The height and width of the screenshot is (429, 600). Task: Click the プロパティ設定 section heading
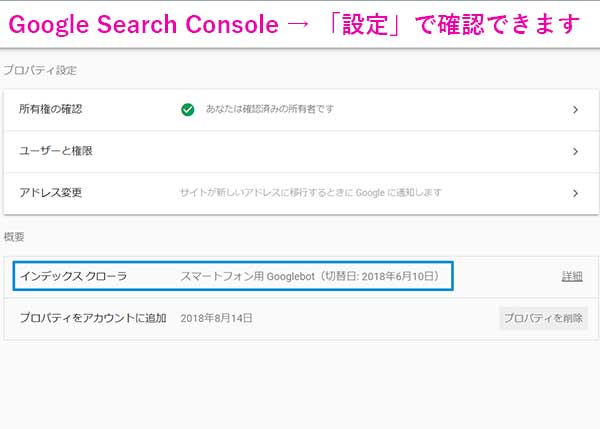pyautogui.click(x=40, y=70)
